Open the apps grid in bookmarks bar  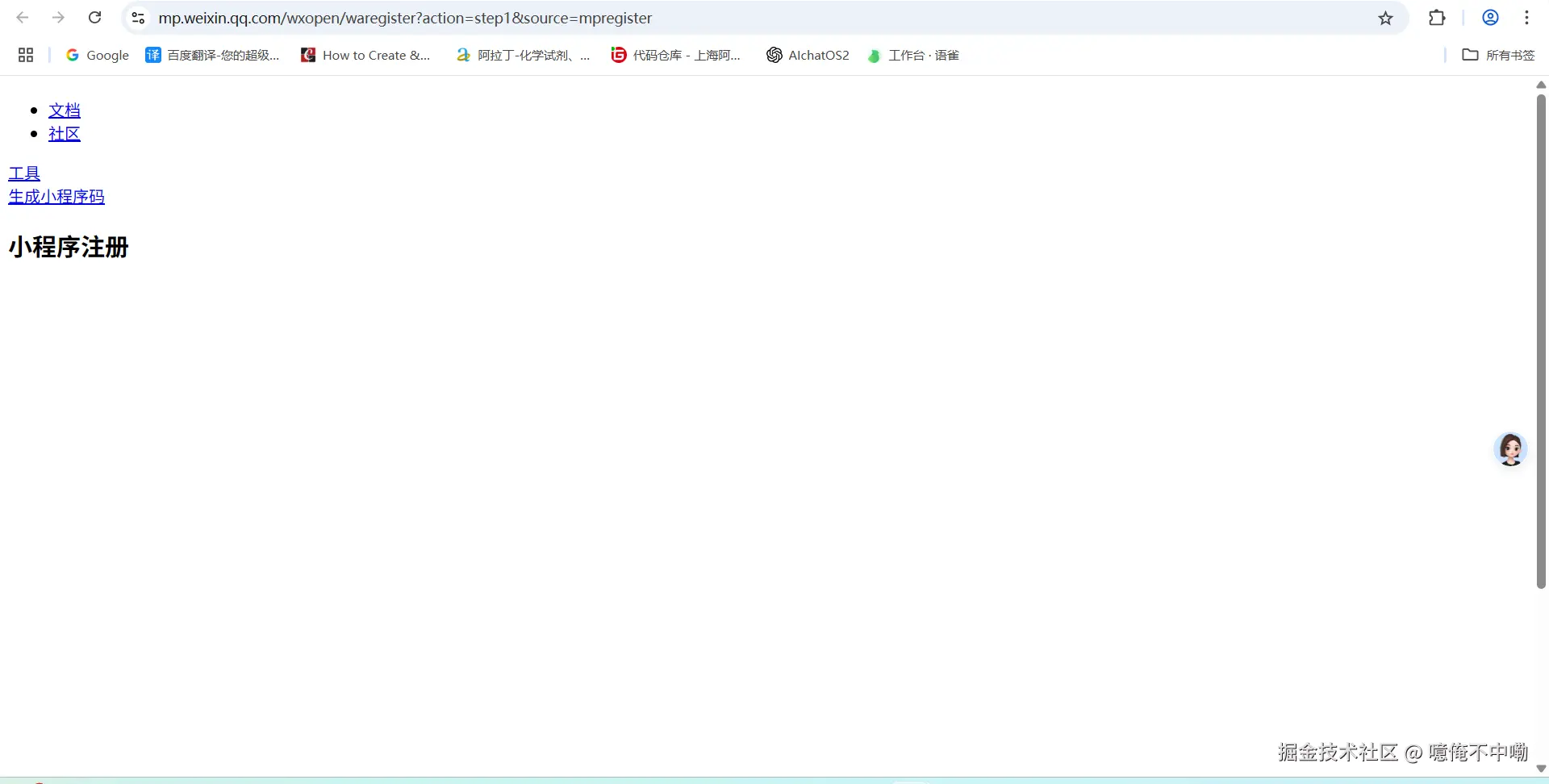[x=26, y=55]
